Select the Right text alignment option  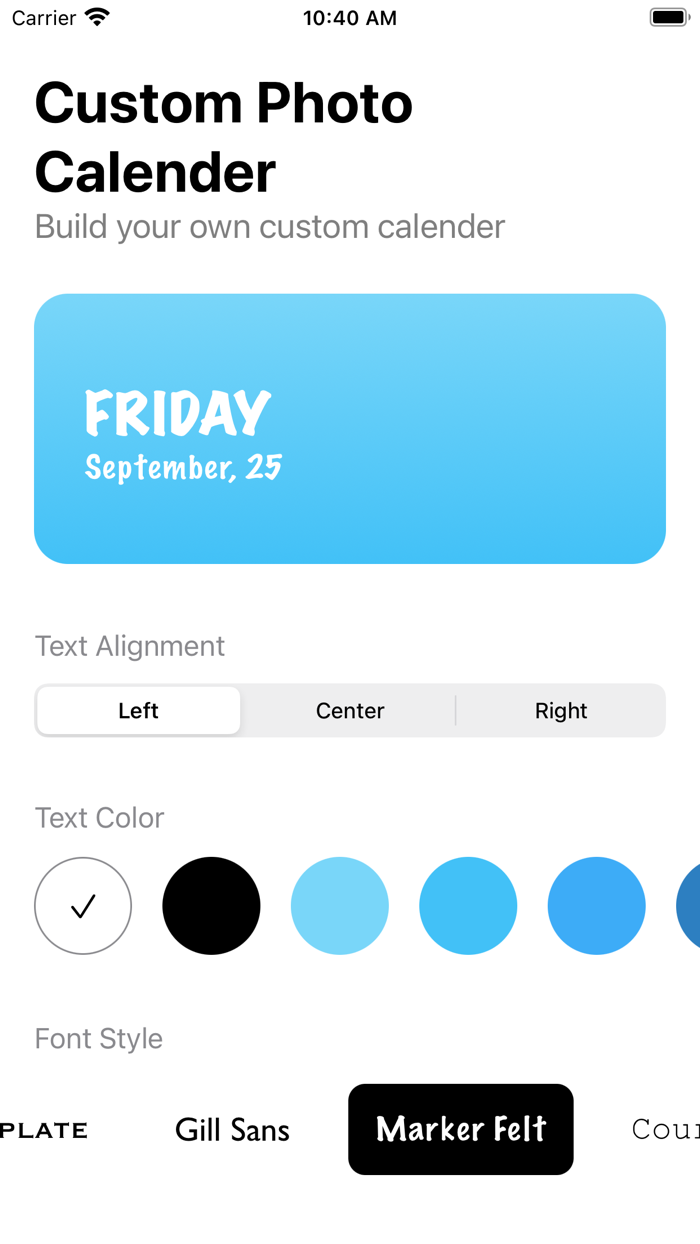(561, 710)
